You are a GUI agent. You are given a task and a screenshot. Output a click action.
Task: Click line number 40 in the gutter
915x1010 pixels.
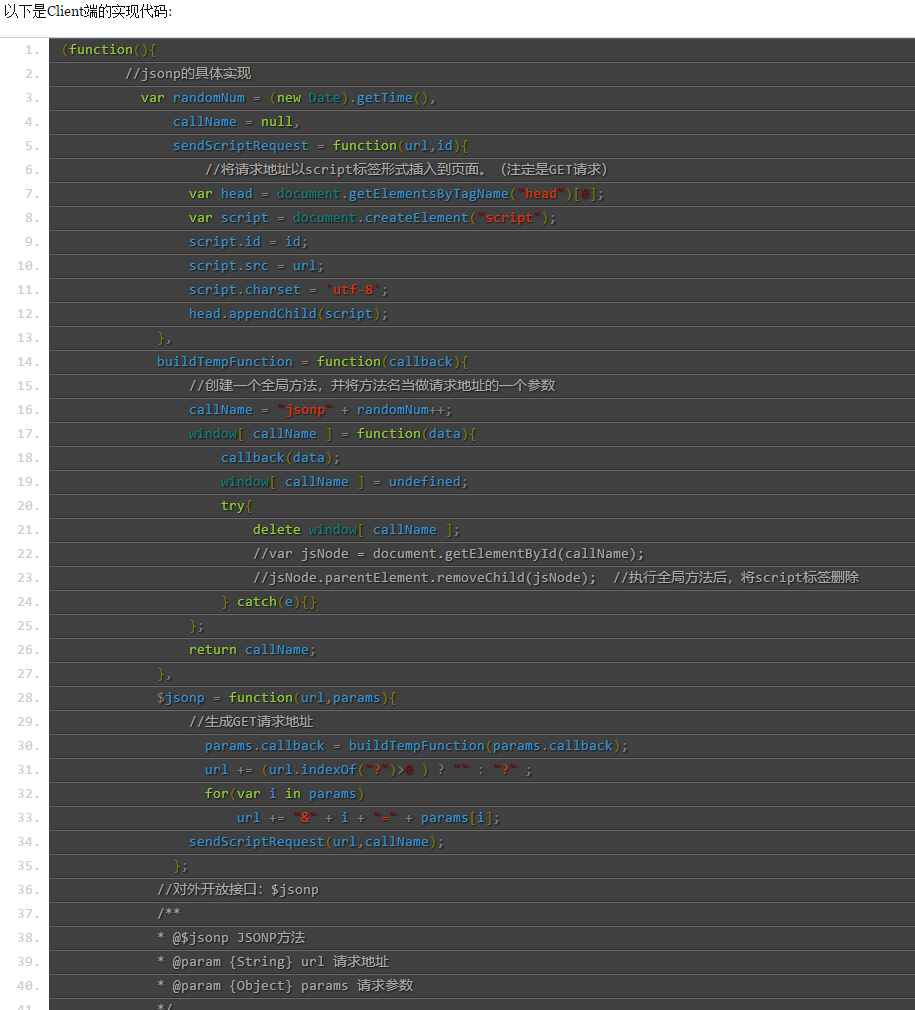click(x=29, y=986)
